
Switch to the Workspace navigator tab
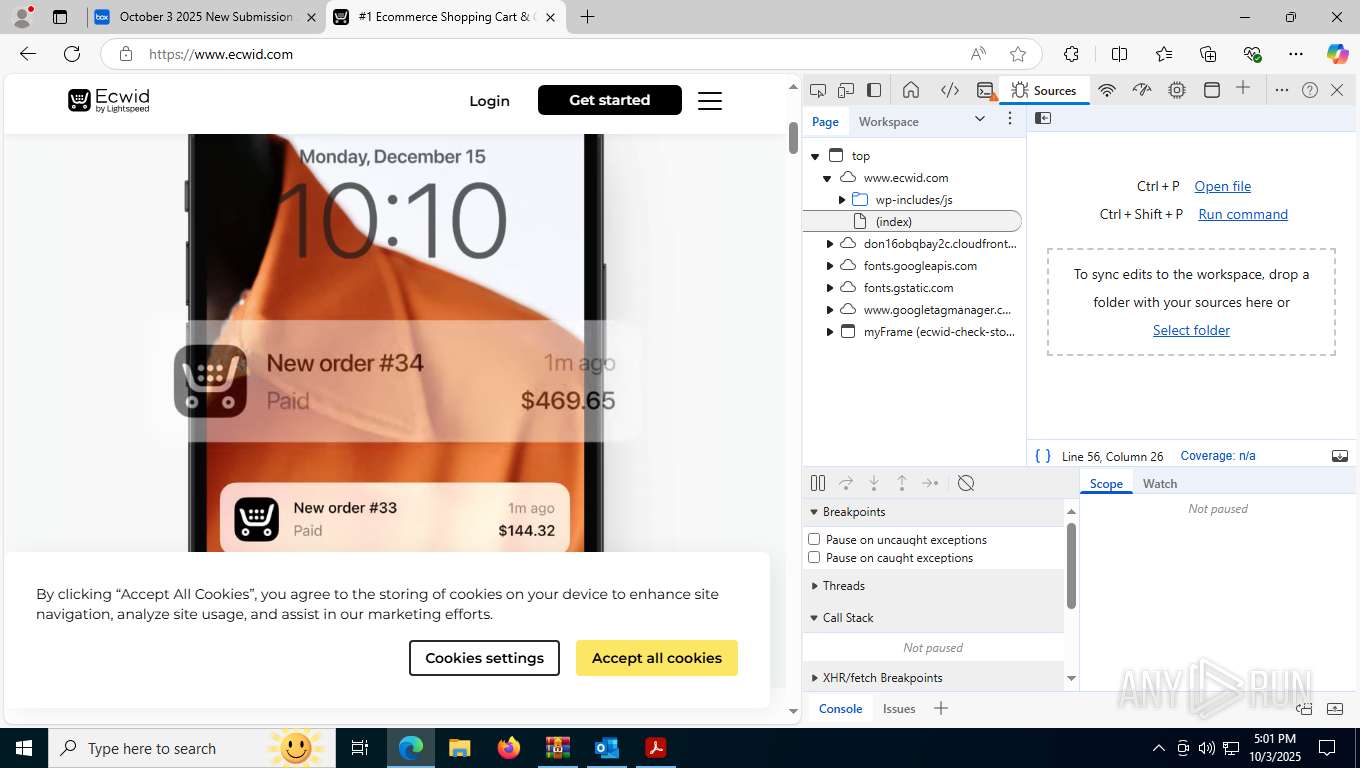(888, 121)
